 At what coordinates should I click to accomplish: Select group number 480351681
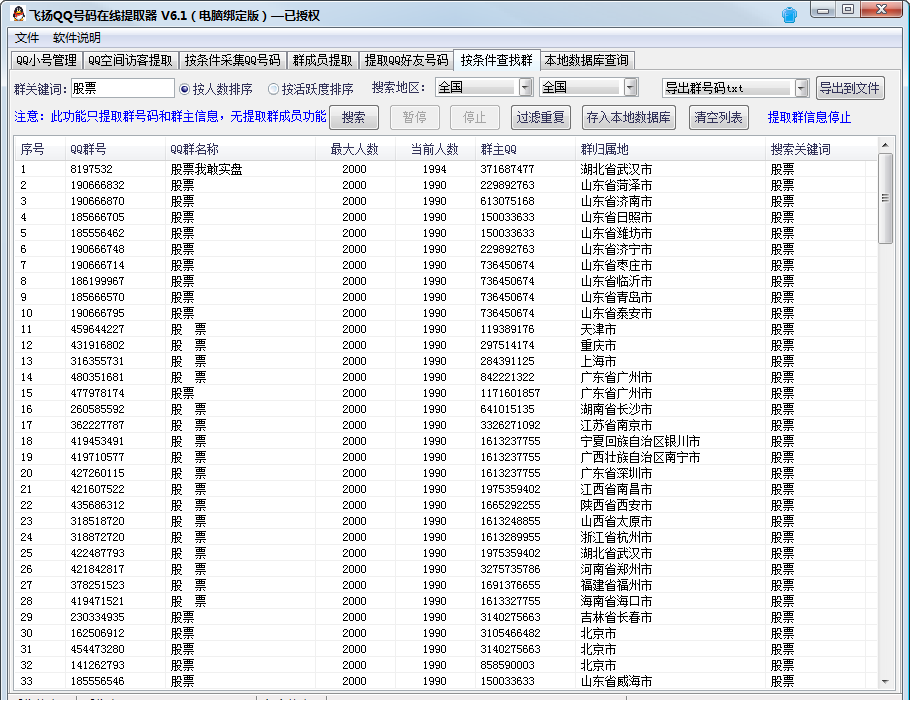(98, 377)
